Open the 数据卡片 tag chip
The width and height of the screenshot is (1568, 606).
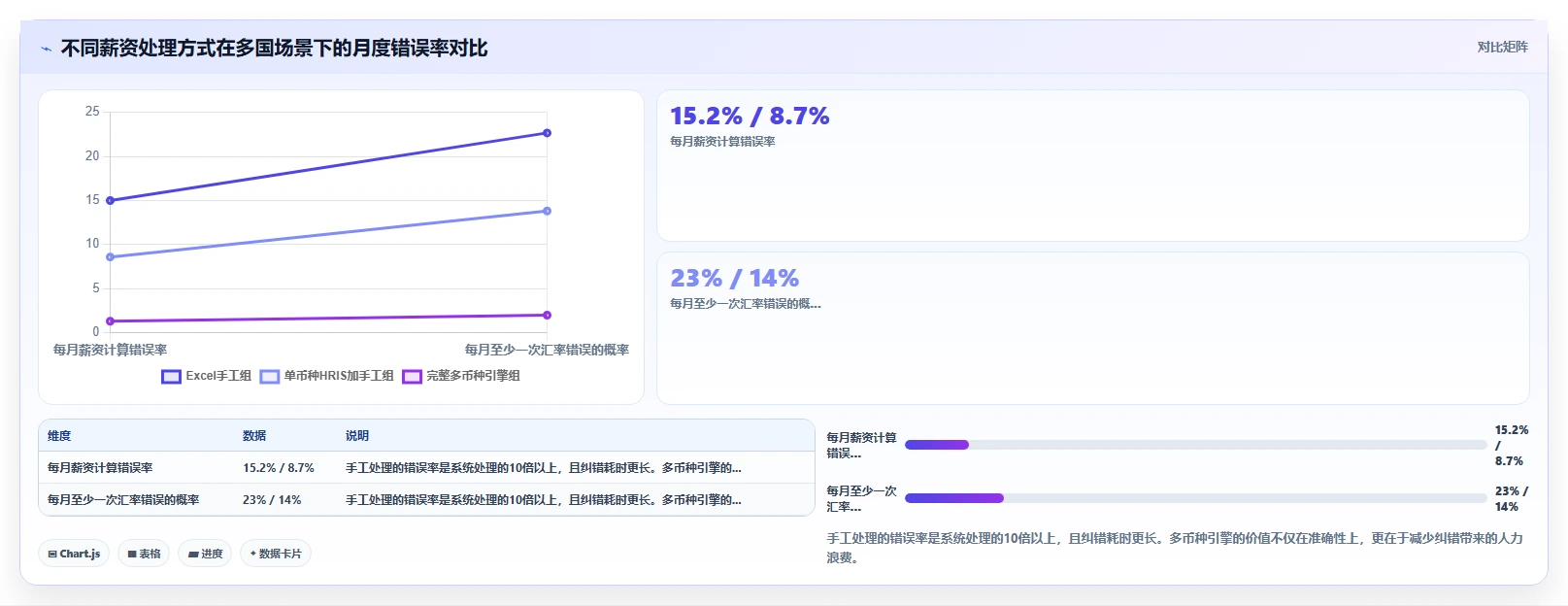pyautogui.click(x=276, y=554)
